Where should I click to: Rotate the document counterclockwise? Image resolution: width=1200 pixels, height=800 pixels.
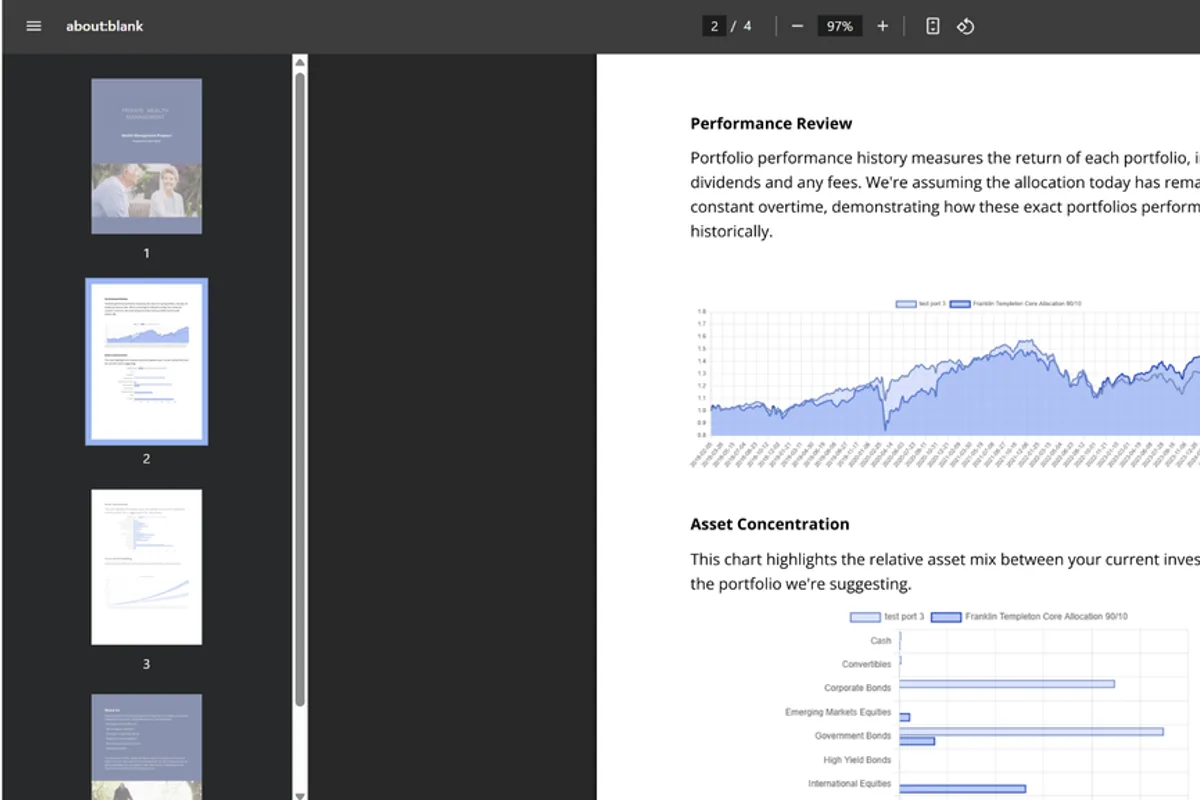coord(965,26)
